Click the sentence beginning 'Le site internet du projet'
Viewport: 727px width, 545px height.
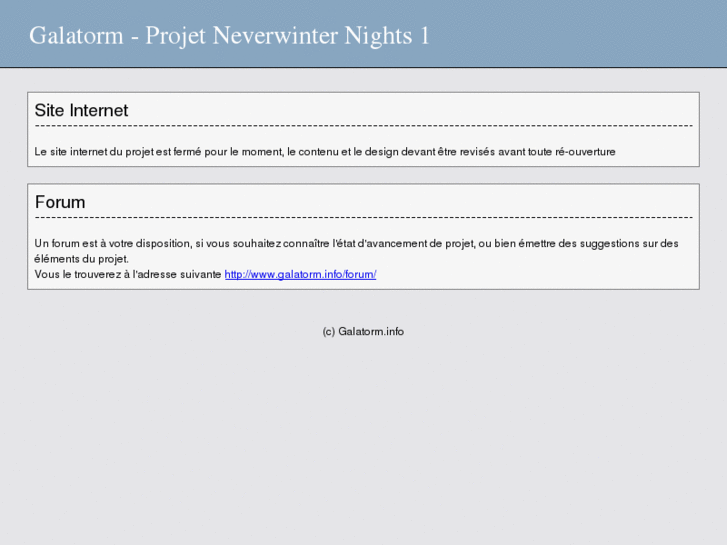coord(325,152)
